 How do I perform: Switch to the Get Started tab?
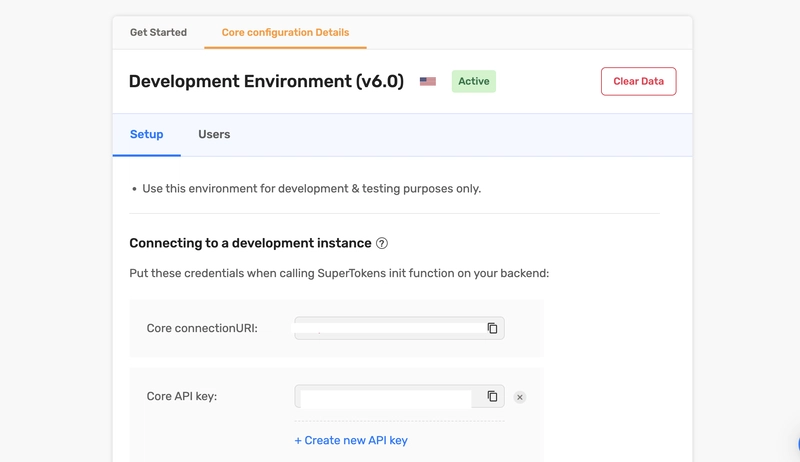click(158, 32)
